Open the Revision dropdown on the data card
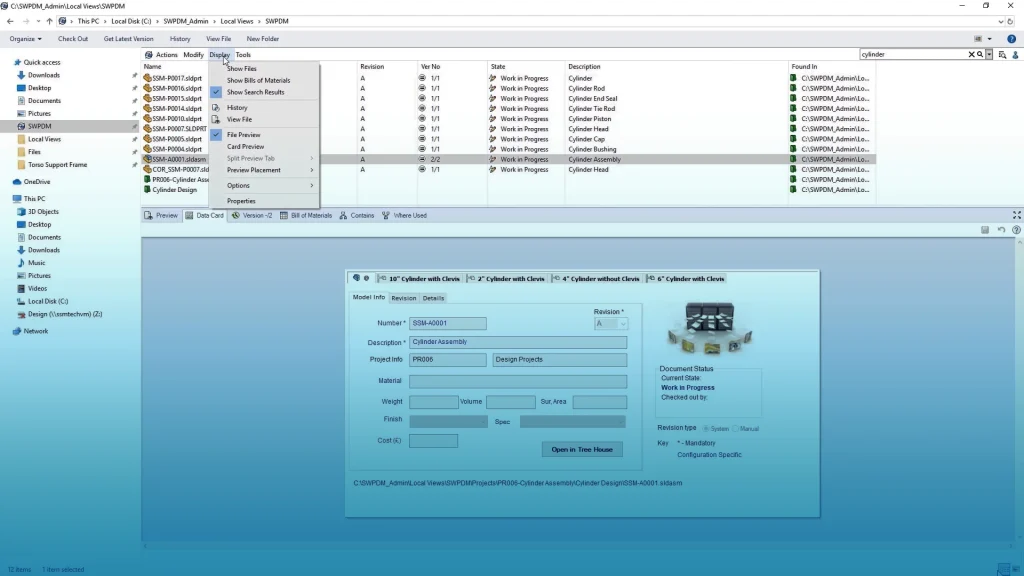This screenshot has height=576, width=1024. (624, 323)
